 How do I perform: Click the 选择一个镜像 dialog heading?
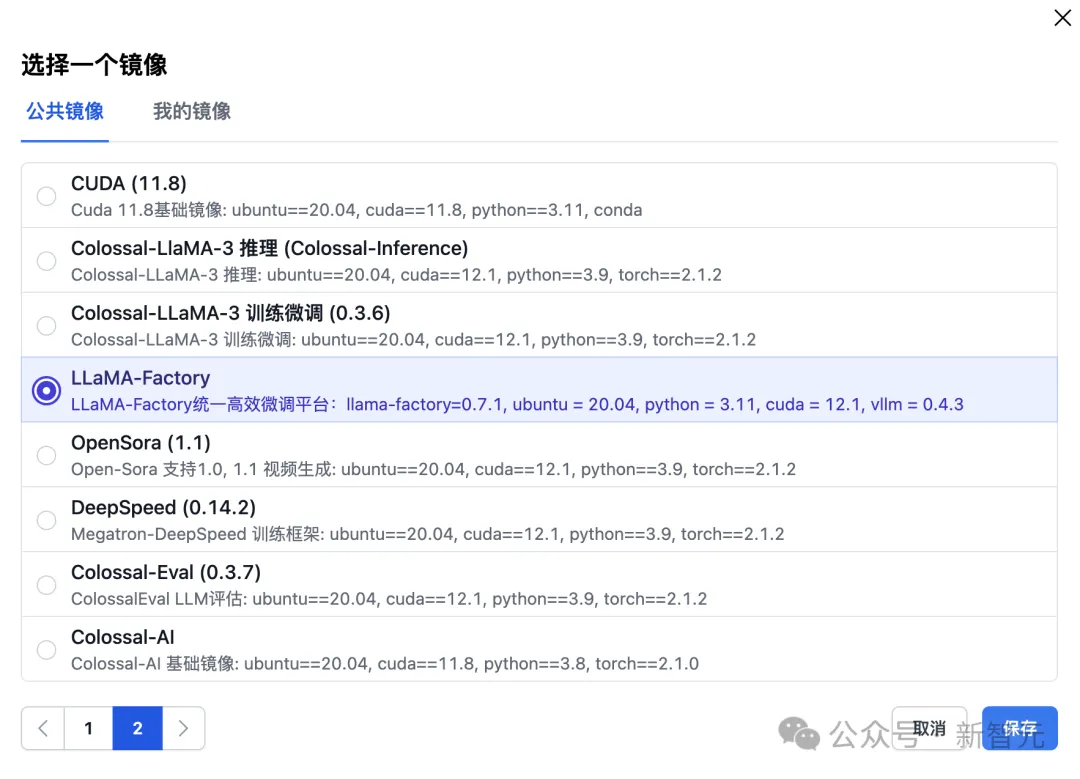point(94,65)
